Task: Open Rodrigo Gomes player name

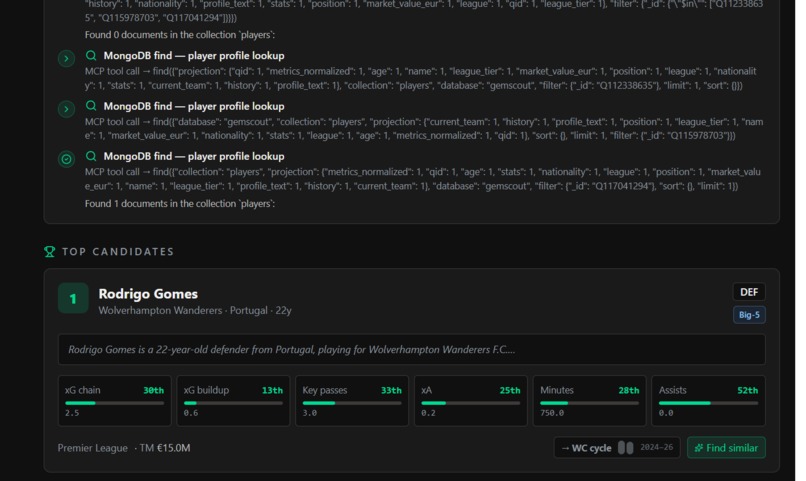Action: coord(148,294)
